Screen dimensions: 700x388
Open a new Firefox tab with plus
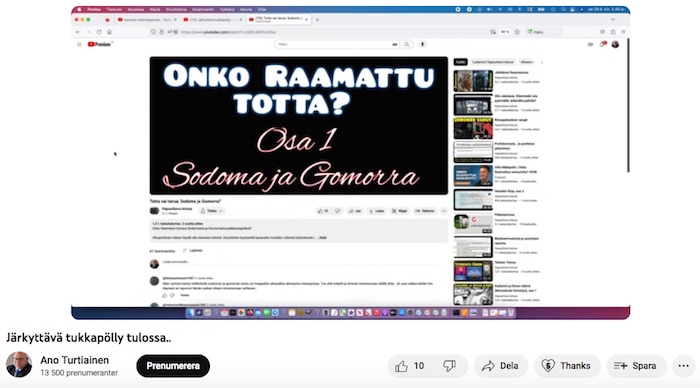(x=317, y=20)
